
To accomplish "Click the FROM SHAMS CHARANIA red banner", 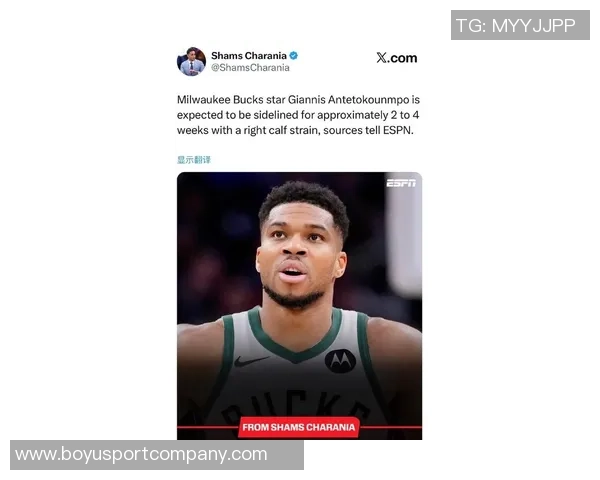I will pos(299,427).
